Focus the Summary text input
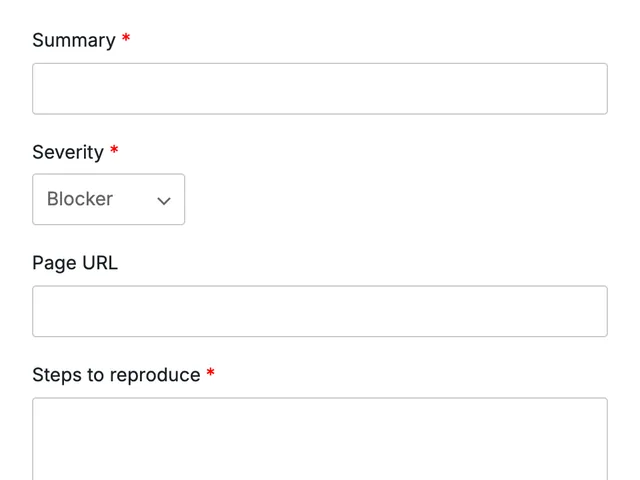 click(x=320, y=89)
